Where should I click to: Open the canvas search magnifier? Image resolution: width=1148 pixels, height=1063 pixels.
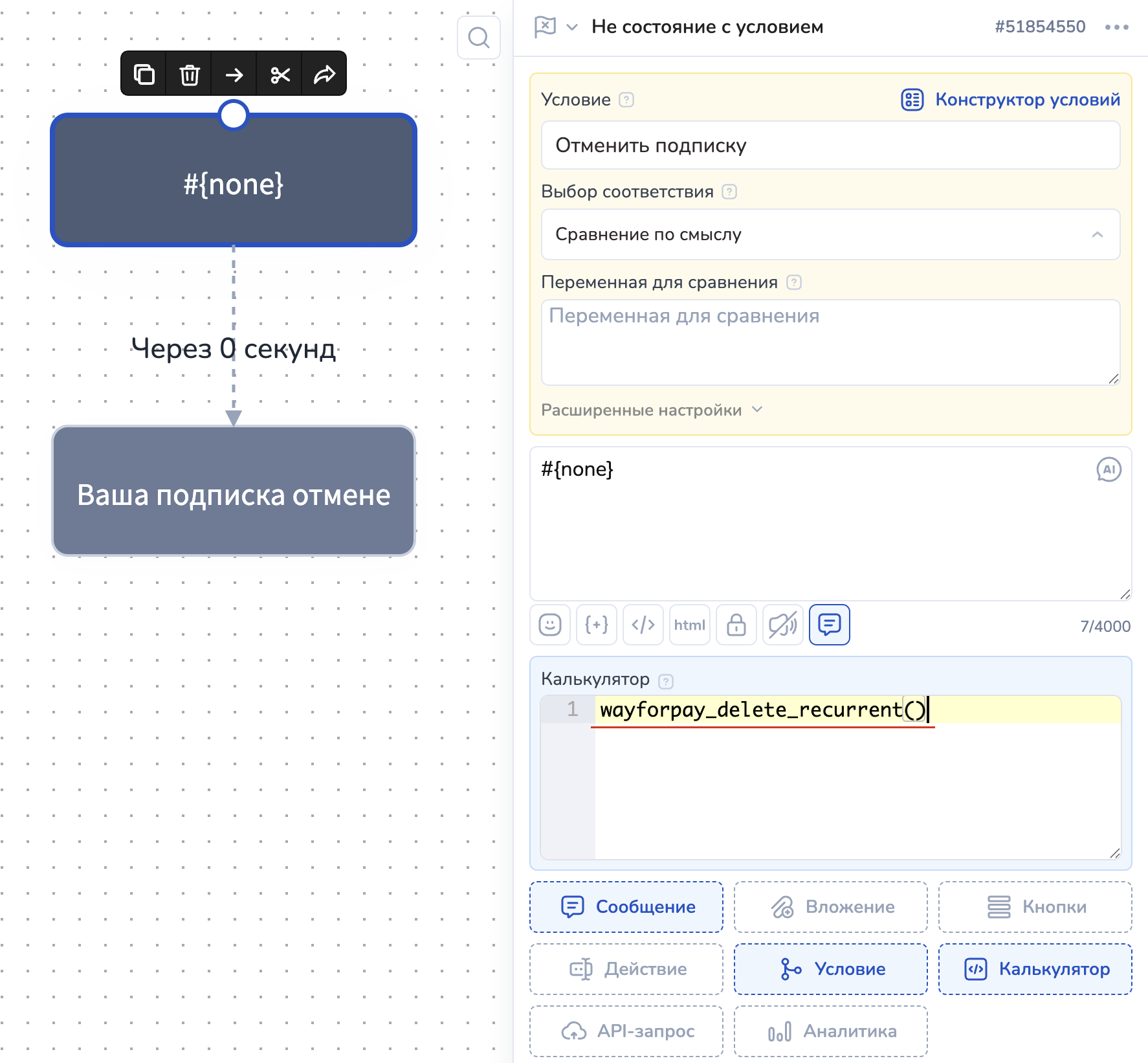478,38
